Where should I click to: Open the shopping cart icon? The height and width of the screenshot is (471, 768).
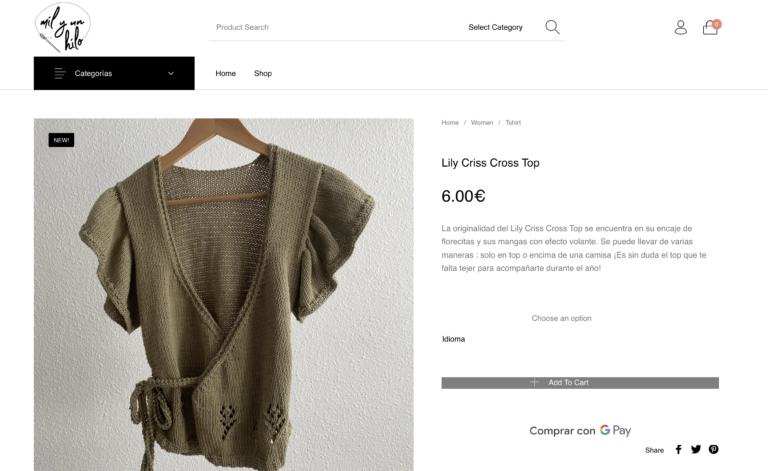click(710, 27)
